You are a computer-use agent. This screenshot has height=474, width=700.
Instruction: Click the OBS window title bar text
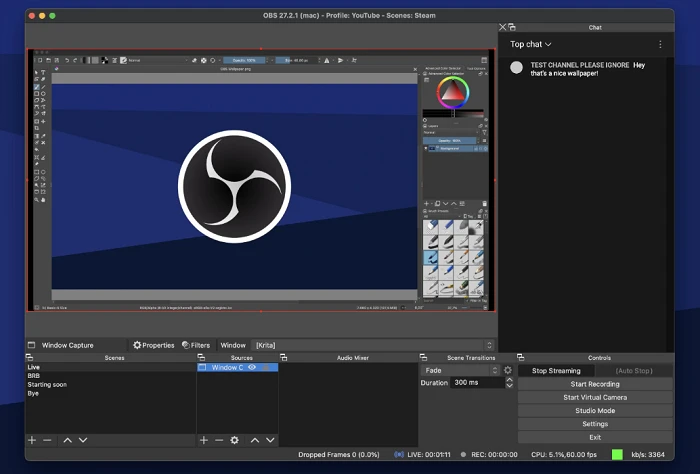(x=349, y=15)
